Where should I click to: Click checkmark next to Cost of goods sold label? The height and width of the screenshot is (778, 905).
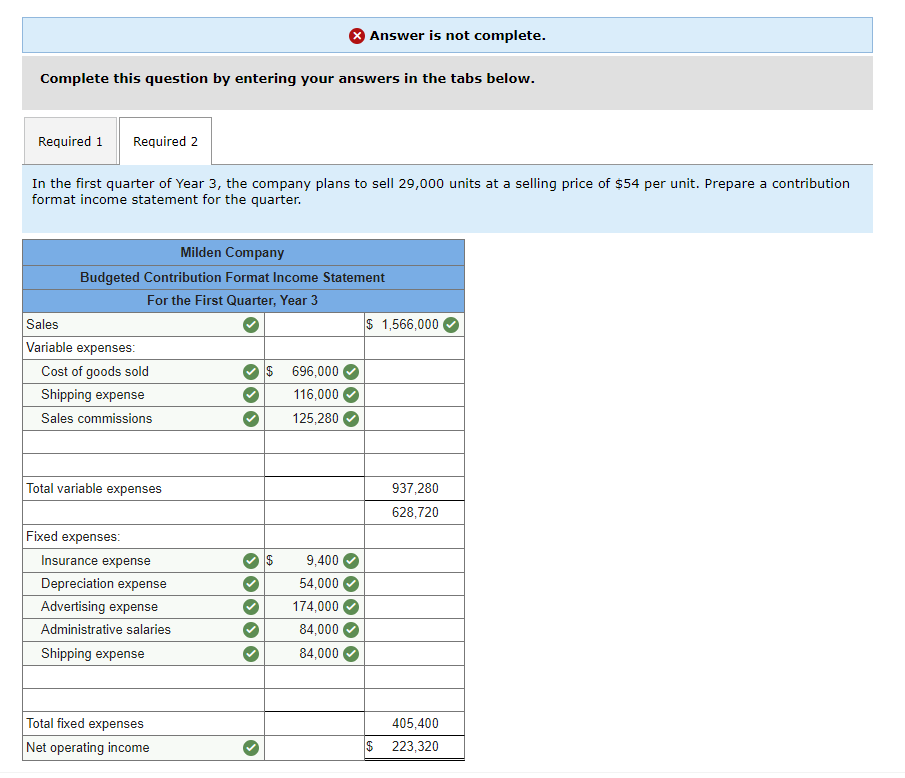click(250, 372)
